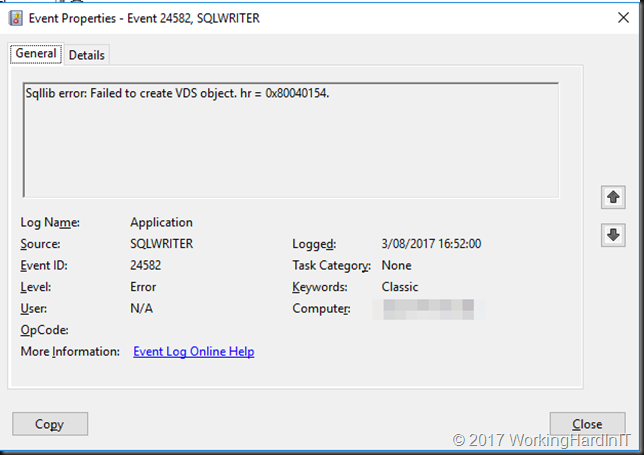Click the Task Category value None
The height and width of the screenshot is (455, 644).
pyautogui.click(x=396, y=265)
